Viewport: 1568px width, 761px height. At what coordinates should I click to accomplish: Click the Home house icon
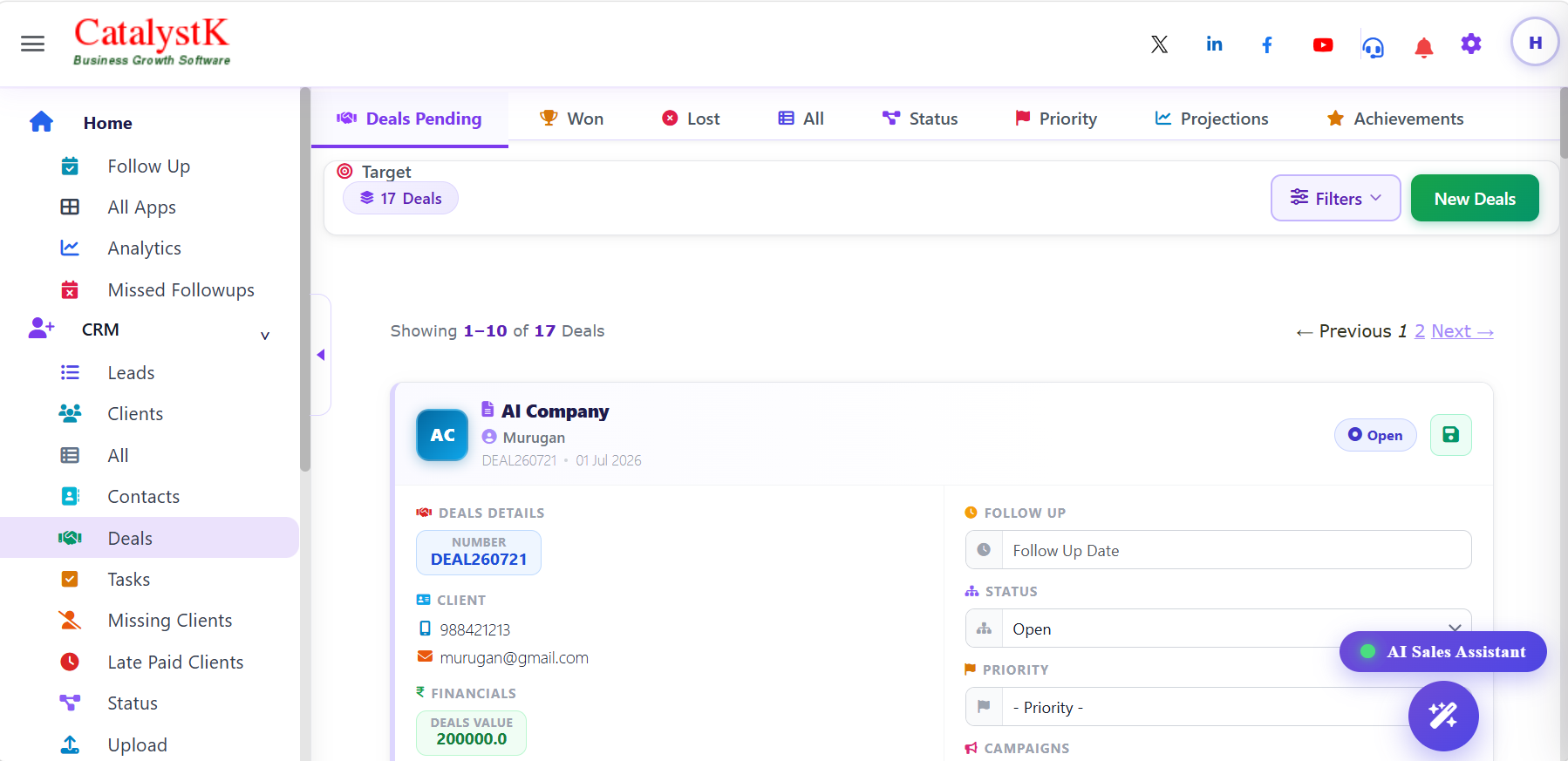(41, 122)
